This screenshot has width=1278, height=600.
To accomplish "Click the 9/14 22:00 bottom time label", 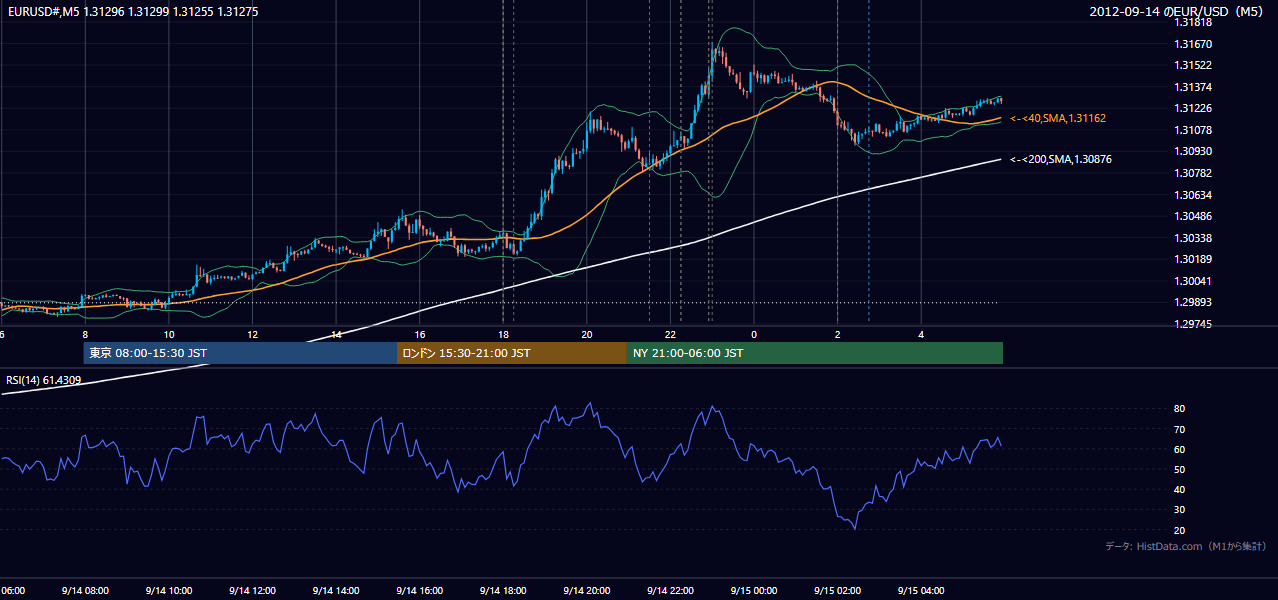I will 670,591.
